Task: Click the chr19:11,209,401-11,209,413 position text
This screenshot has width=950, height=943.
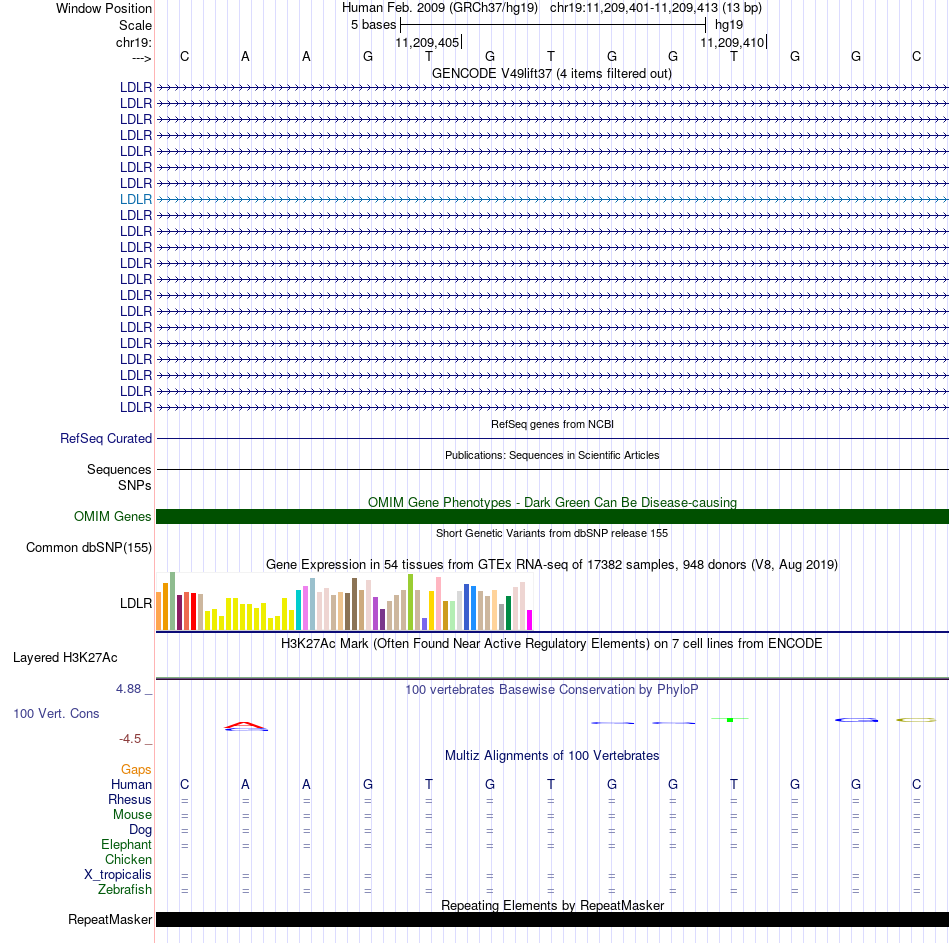Action: [656, 8]
